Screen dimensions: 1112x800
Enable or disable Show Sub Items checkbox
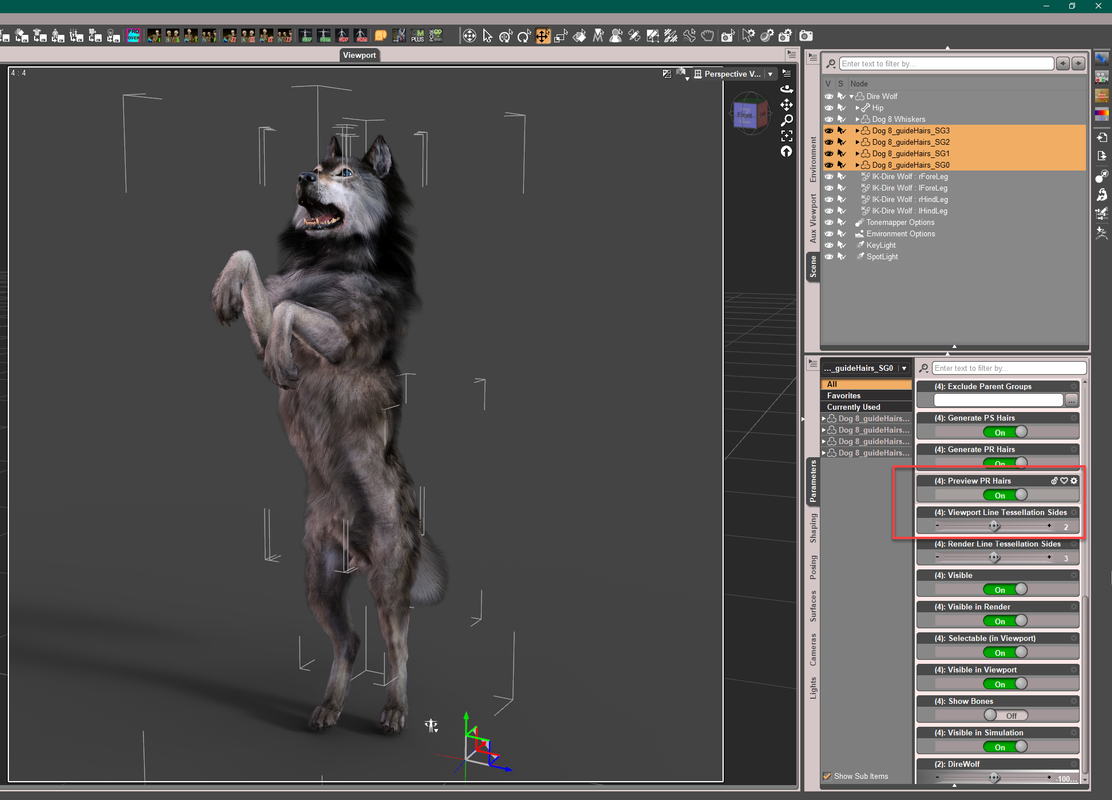[827, 776]
